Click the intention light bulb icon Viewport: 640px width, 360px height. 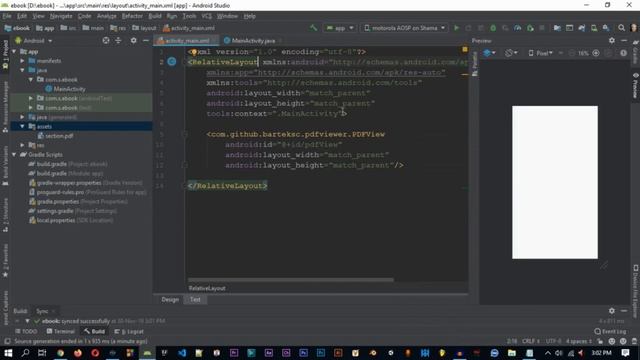click(194, 52)
